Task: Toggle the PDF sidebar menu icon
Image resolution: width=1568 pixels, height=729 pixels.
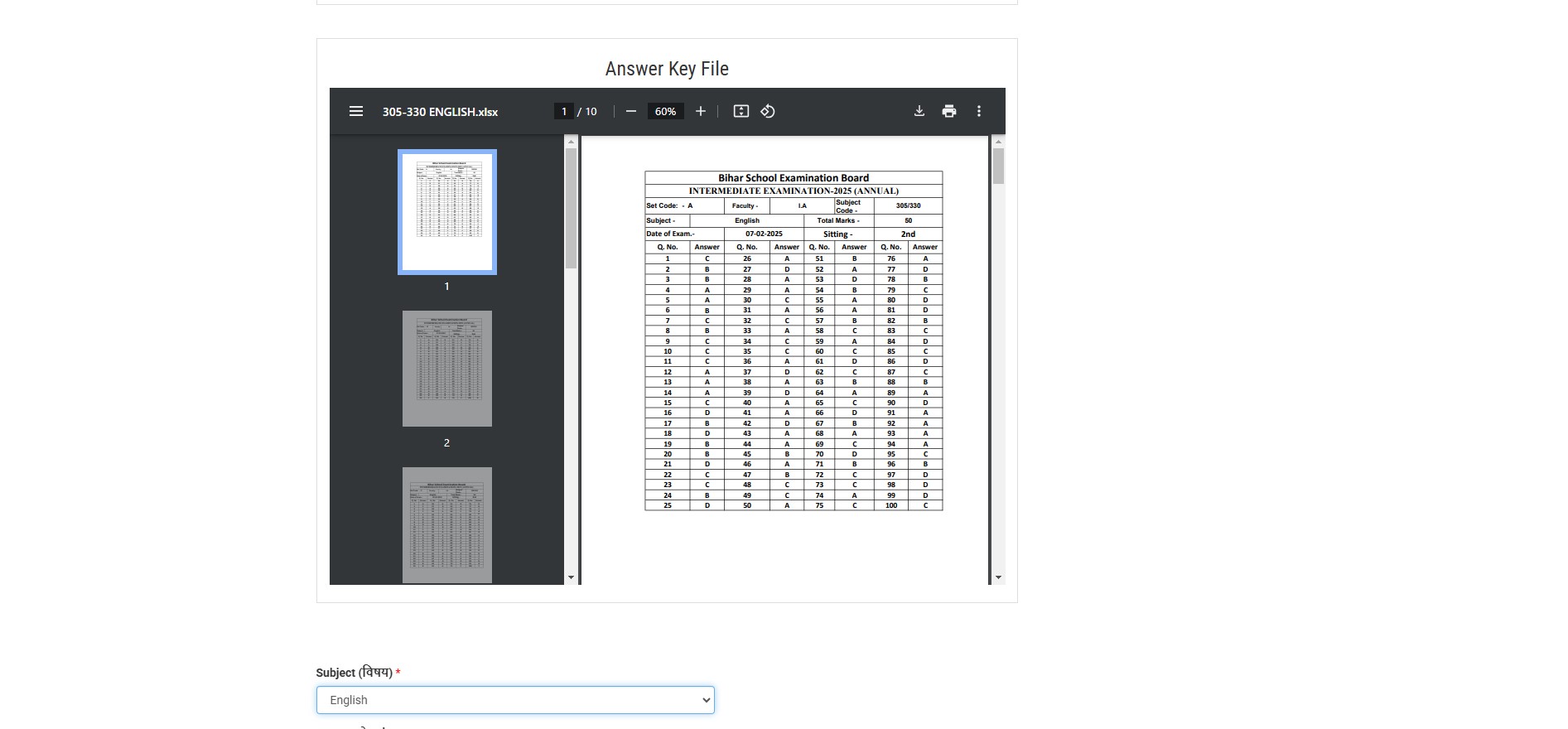Action: coord(356,111)
